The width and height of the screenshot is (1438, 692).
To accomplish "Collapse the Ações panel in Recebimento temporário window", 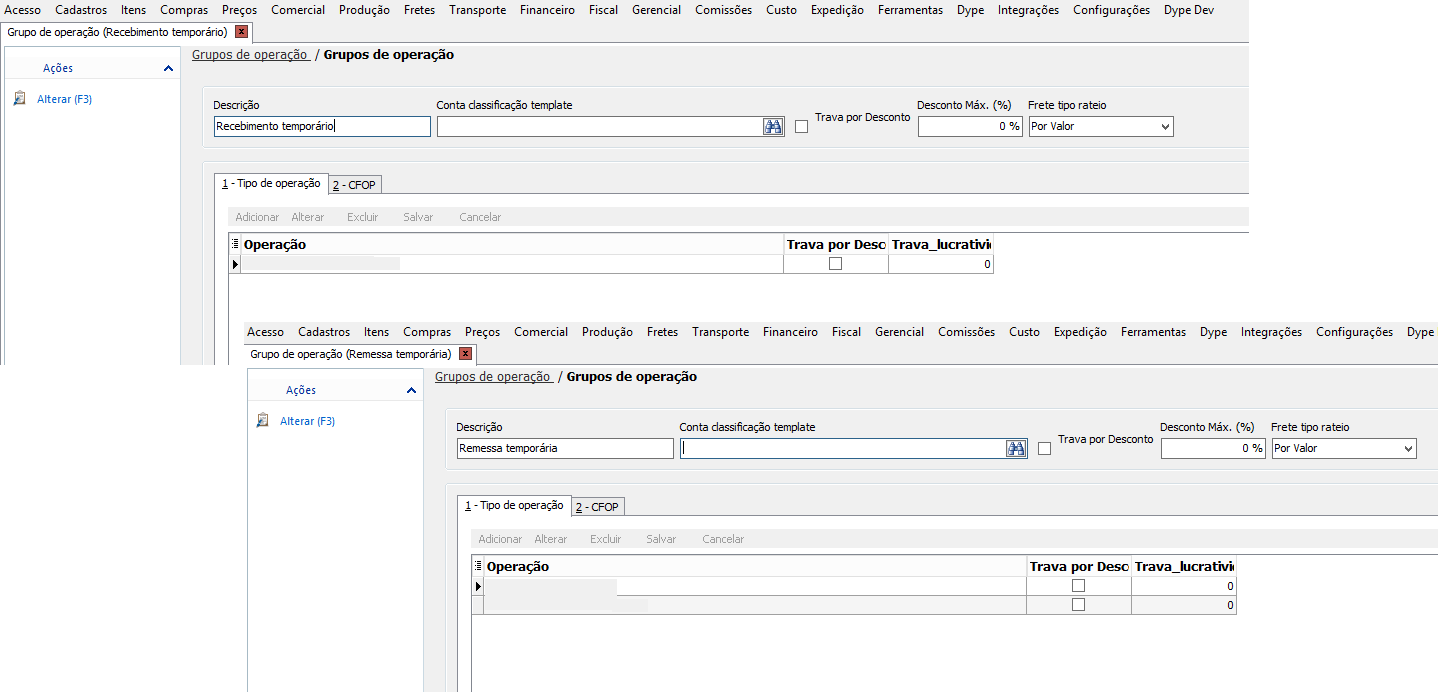I will pyautogui.click(x=168, y=68).
